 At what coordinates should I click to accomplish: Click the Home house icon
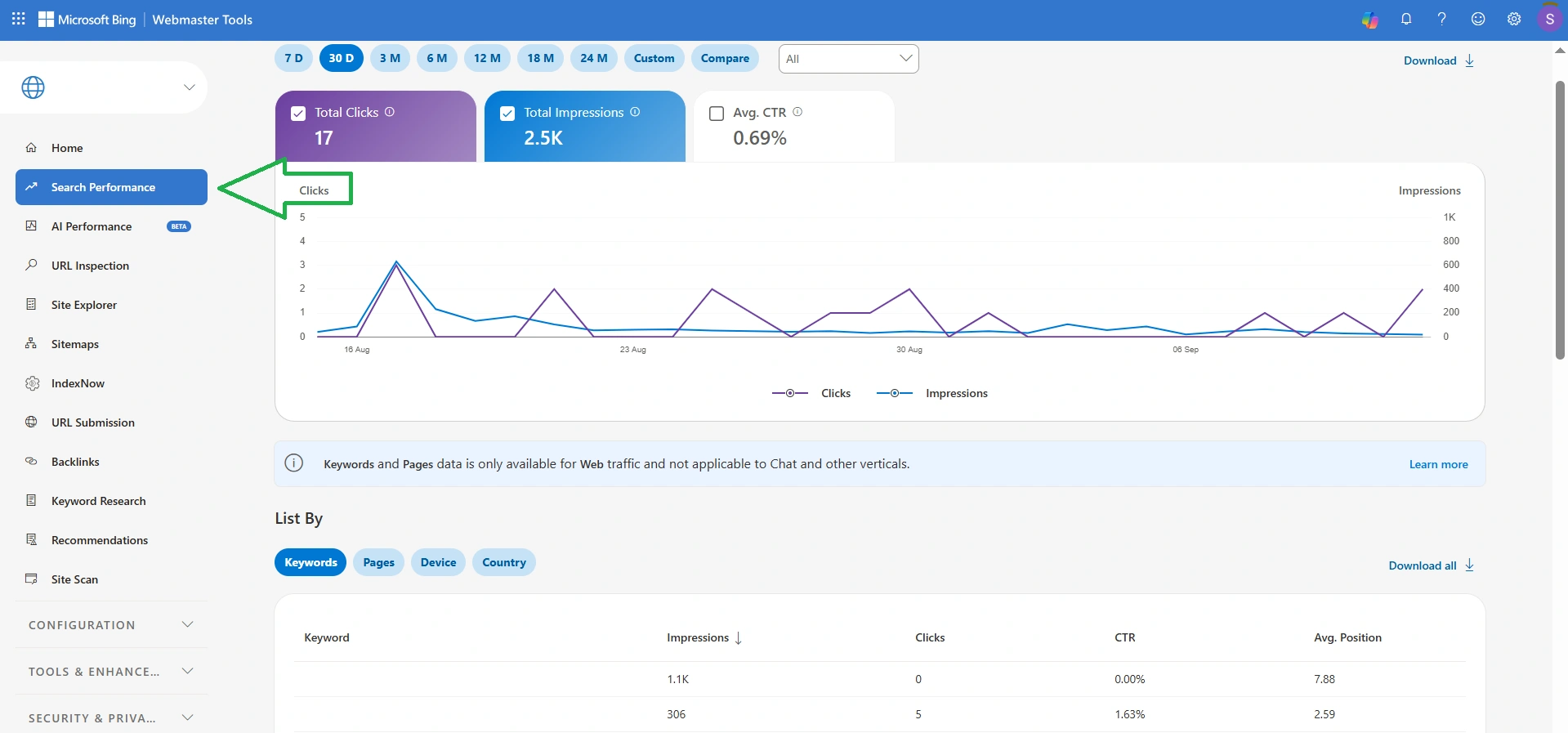(31, 148)
